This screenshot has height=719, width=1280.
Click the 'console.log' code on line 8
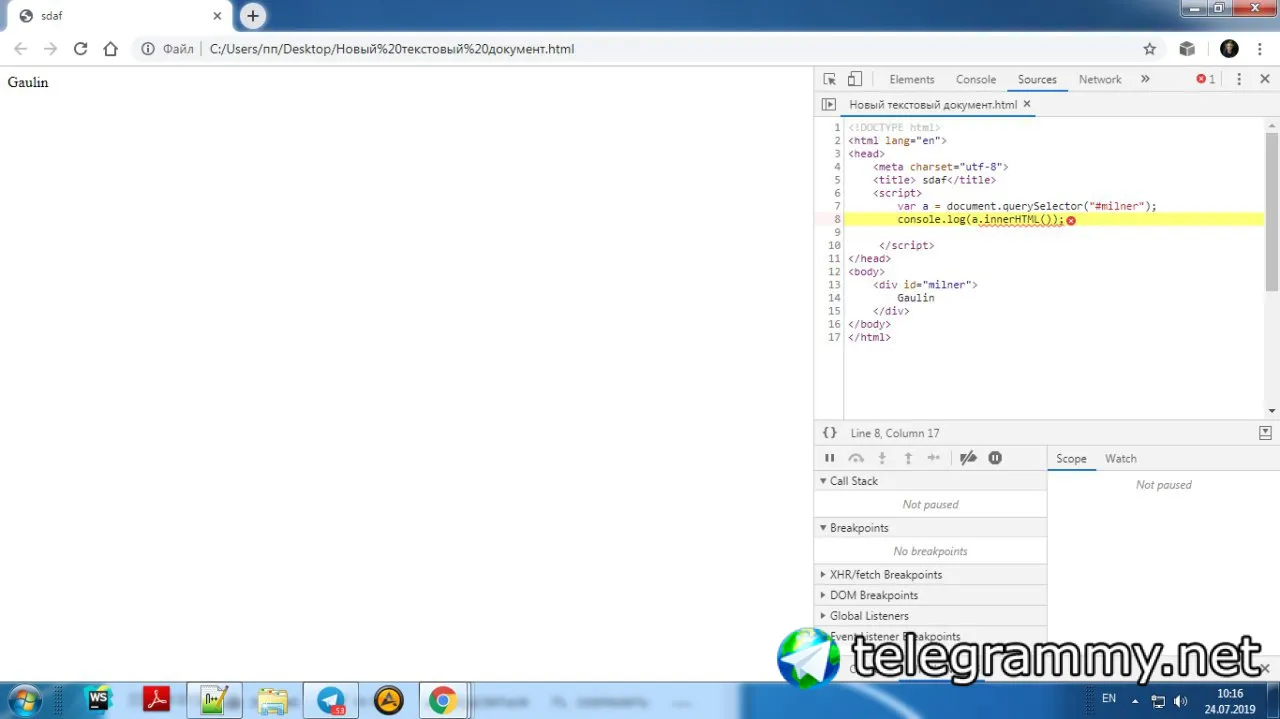[930, 219]
